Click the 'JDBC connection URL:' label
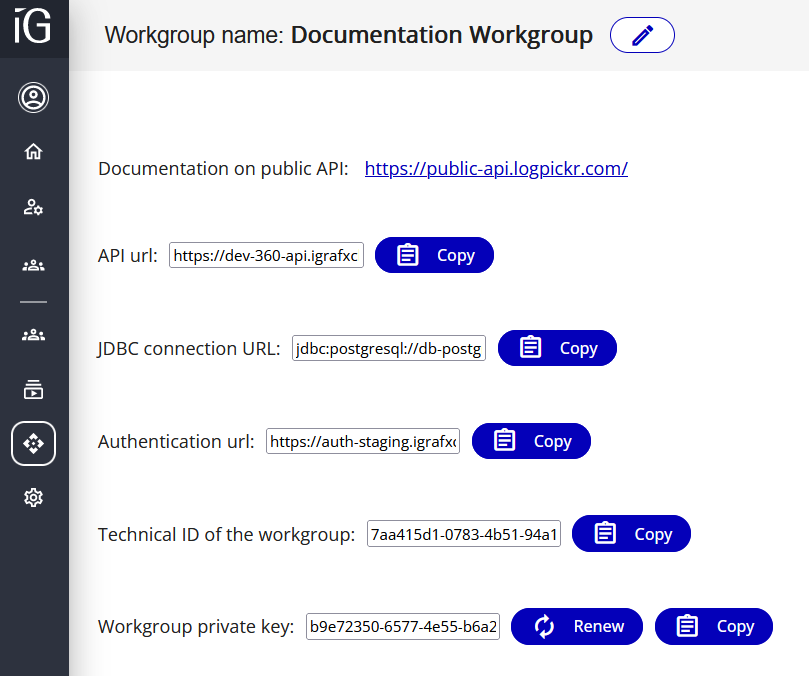Screen dimensions: 809x676 click(x=189, y=348)
